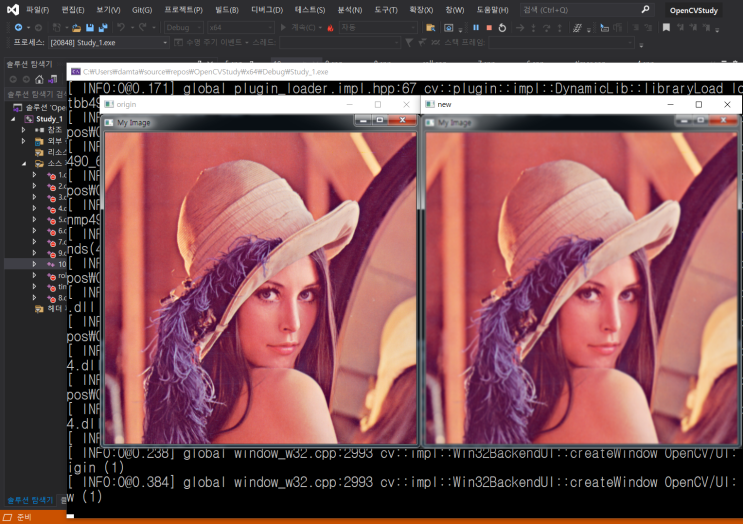This screenshot has width=743, height=524.
Task: Select source file 5.c in tree
Action: [x=57, y=220]
